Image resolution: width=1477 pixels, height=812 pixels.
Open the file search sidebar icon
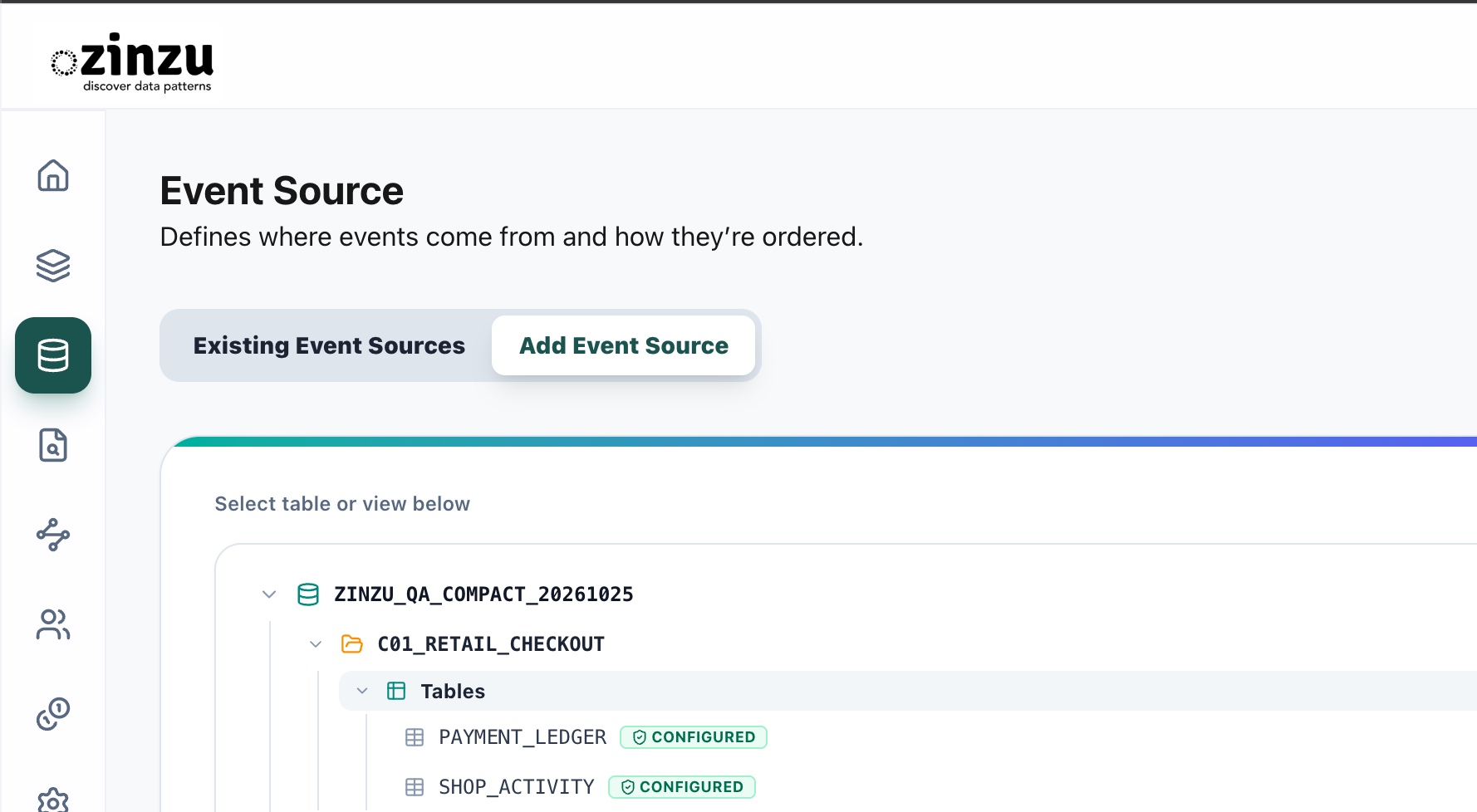(x=53, y=445)
